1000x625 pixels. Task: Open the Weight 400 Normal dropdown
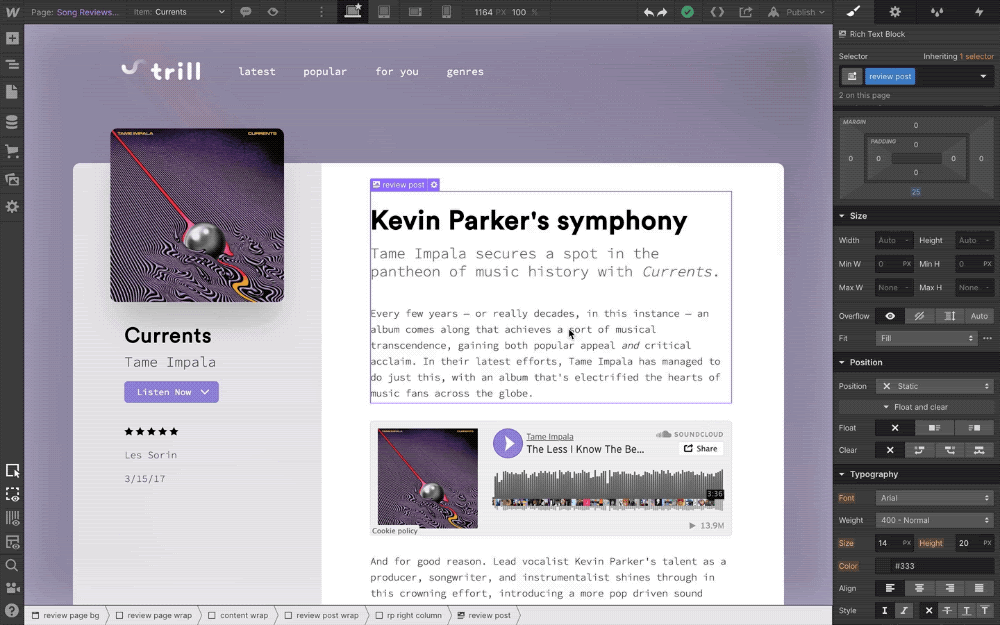pos(934,520)
